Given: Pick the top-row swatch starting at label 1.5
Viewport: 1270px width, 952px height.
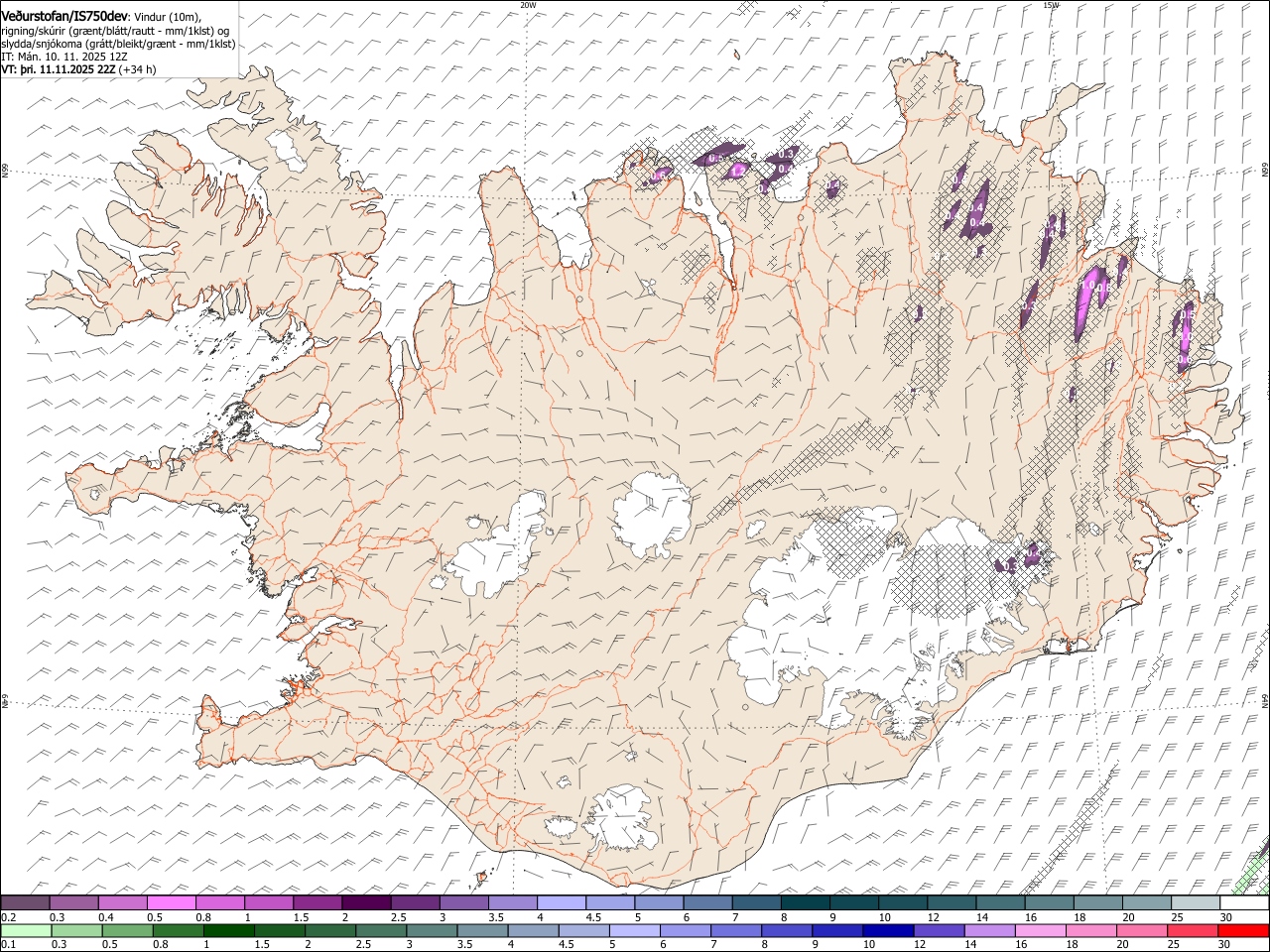Looking at the screenshot, I should click(x=317, y=903).
